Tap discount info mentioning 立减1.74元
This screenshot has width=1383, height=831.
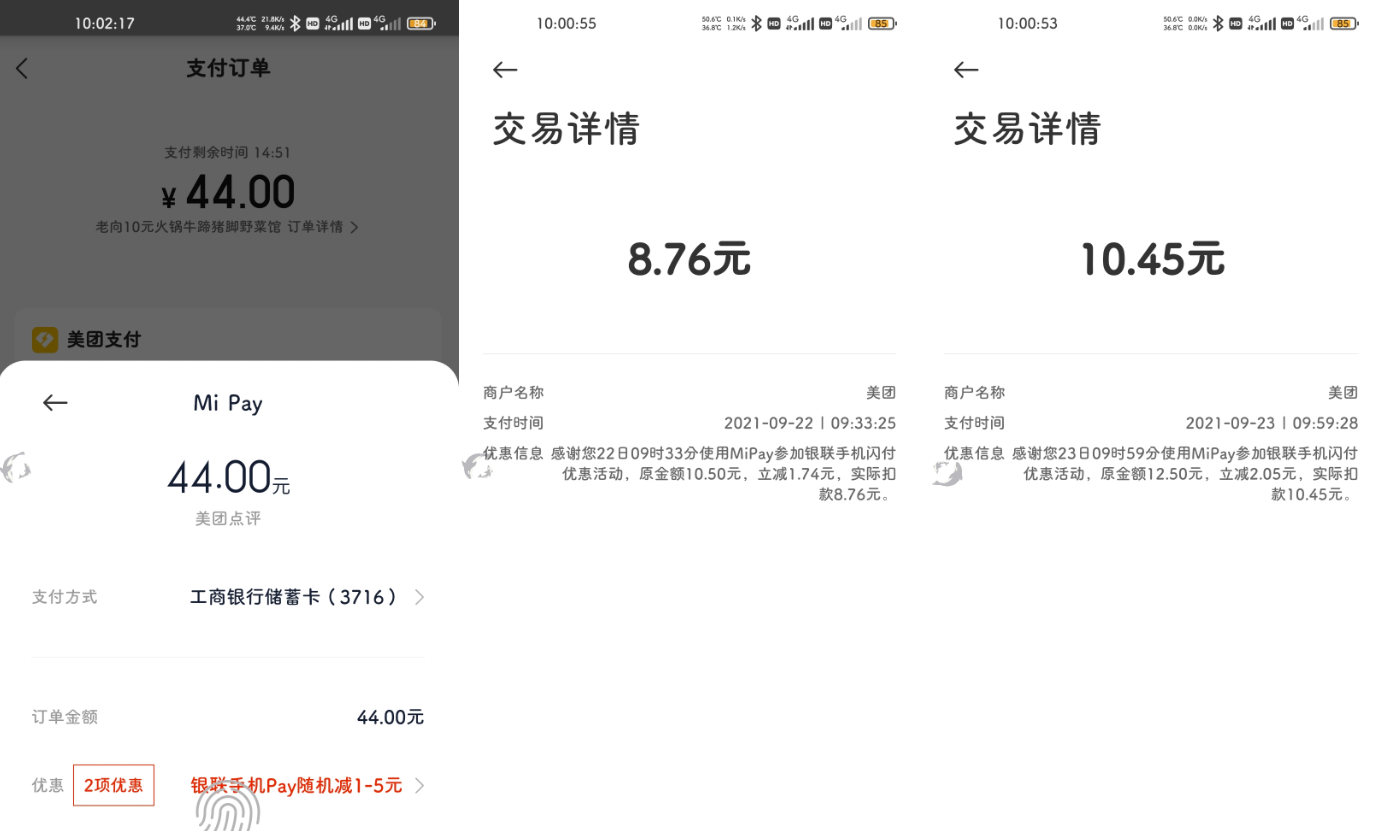click(723, 474)
